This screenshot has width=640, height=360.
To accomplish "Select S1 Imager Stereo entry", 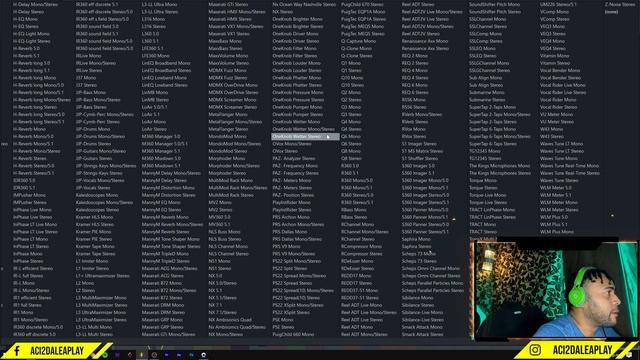I will (419, 144).
